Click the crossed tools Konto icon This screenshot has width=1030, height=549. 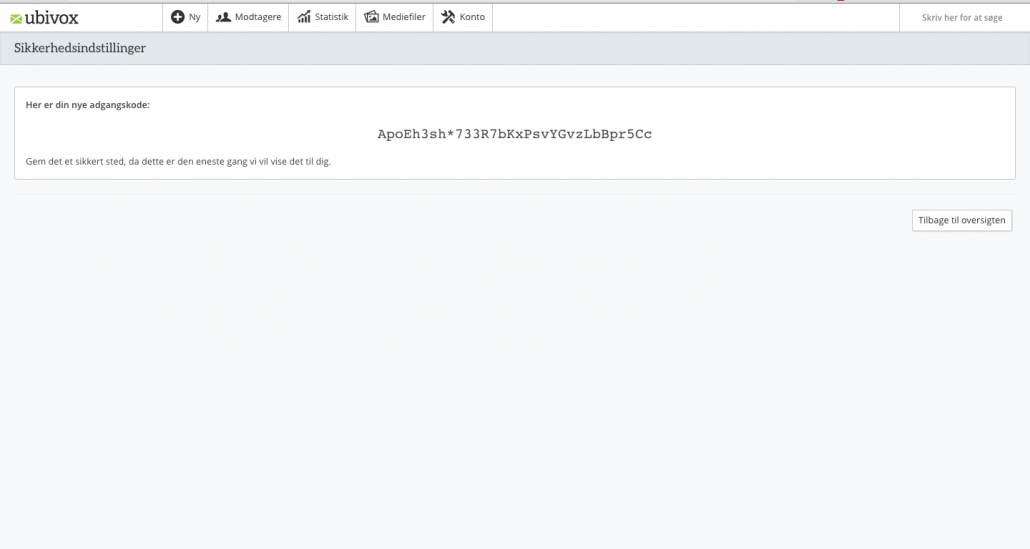pos(449,17)
